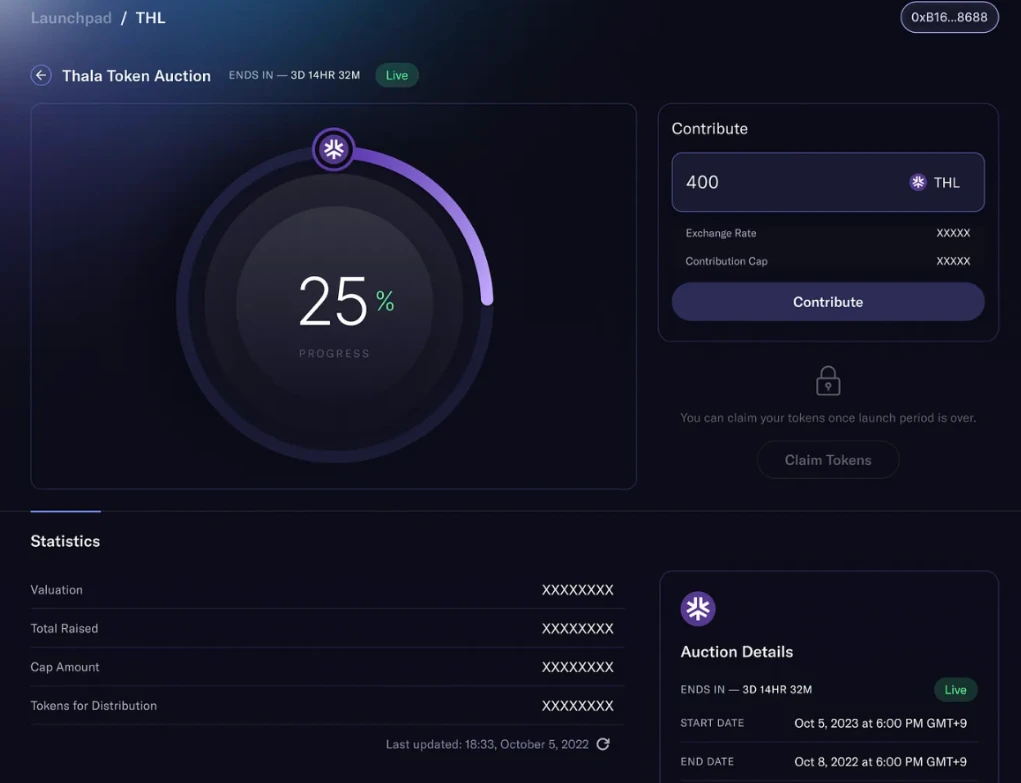Open the wallet address 0xB16...8688 button
This screenshot has height=783, width=1021.
(x=949, y=18)
